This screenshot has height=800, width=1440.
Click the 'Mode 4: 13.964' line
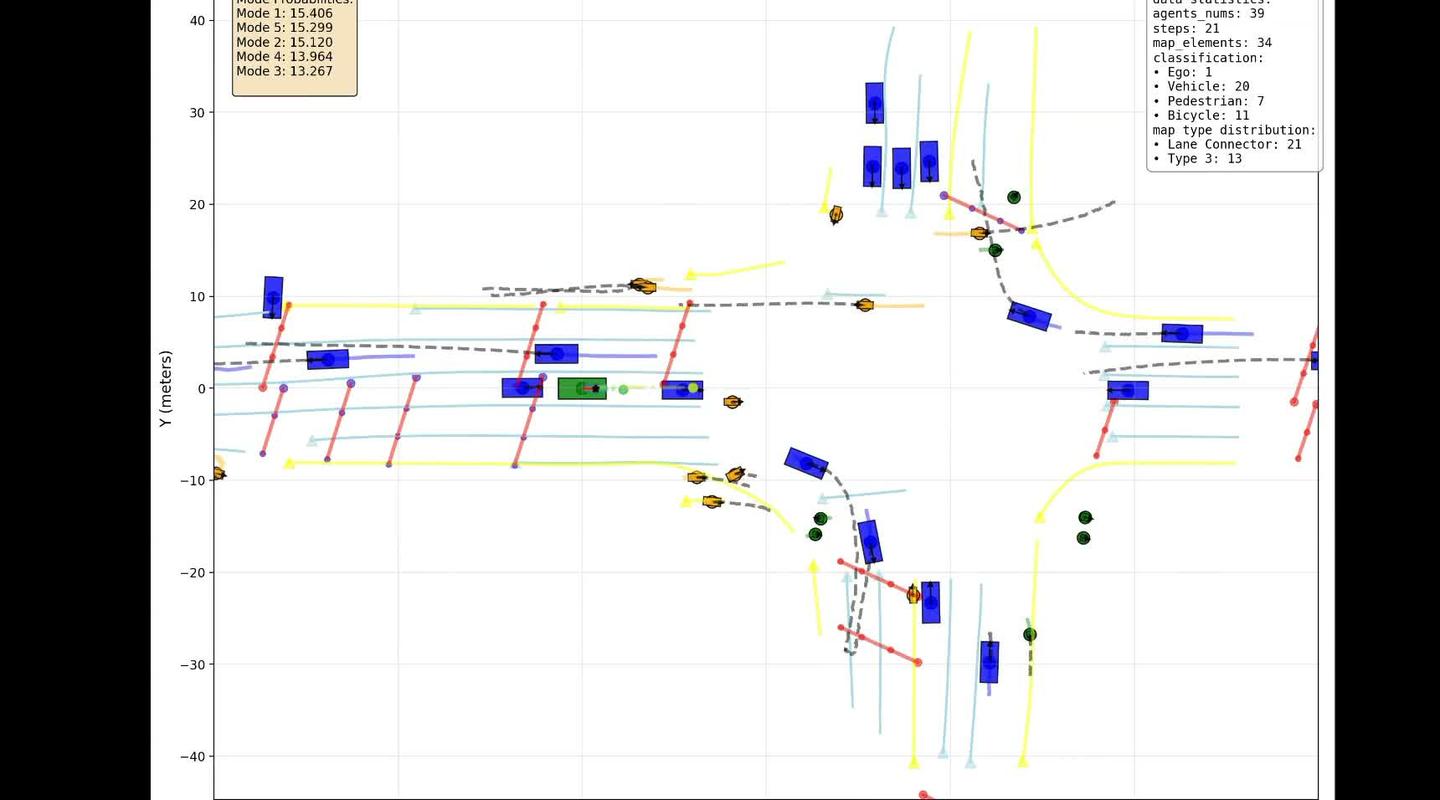285,57
